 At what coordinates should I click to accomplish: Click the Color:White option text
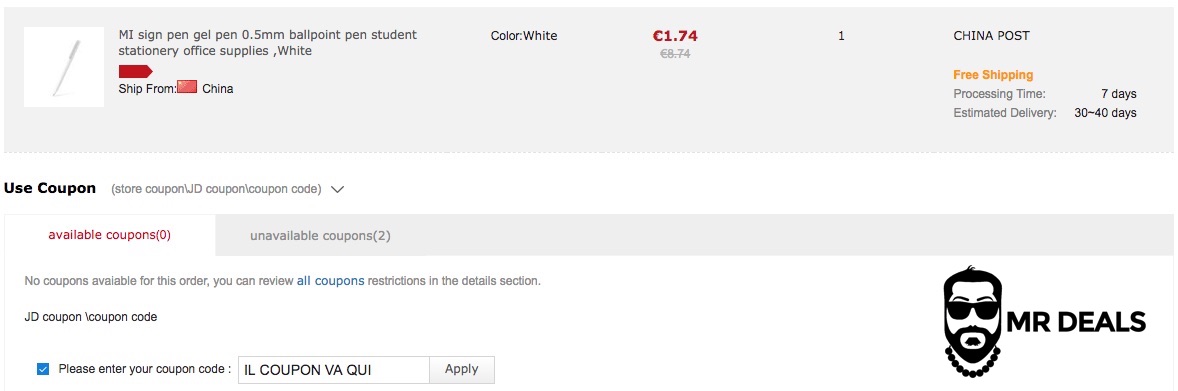(x=524, y=35)
